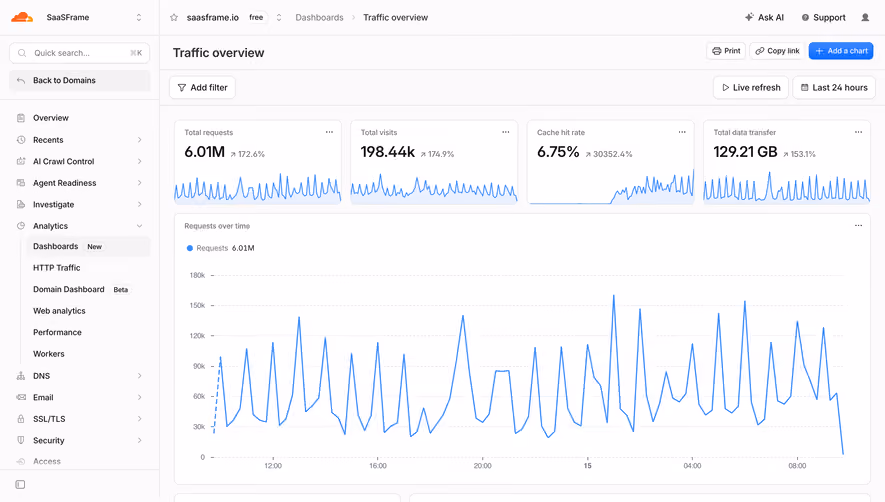Expand the Email section chevron
885x502 pixels.
coord(139,397)
